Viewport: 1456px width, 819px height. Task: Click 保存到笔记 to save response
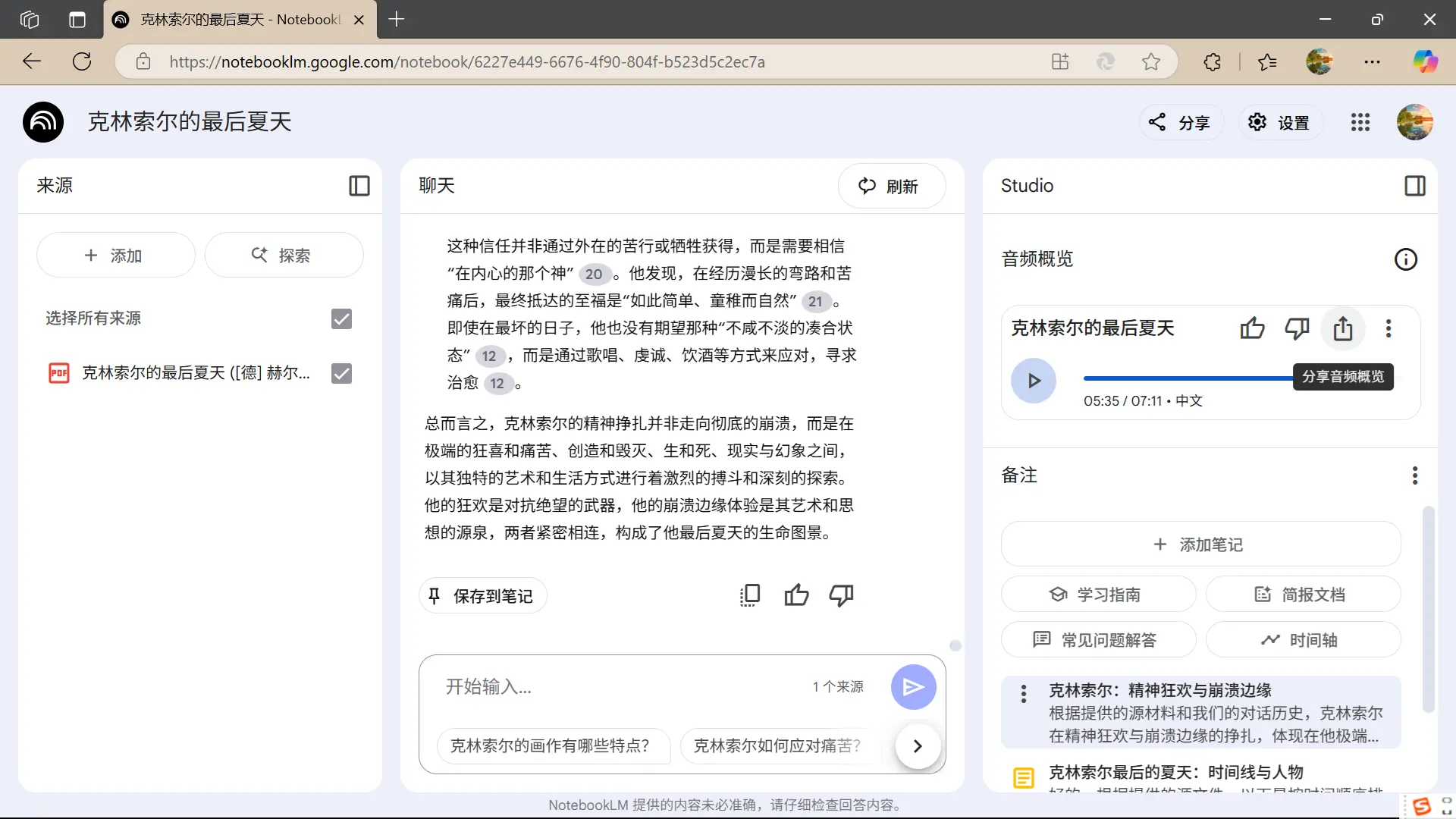pos(483,596)
